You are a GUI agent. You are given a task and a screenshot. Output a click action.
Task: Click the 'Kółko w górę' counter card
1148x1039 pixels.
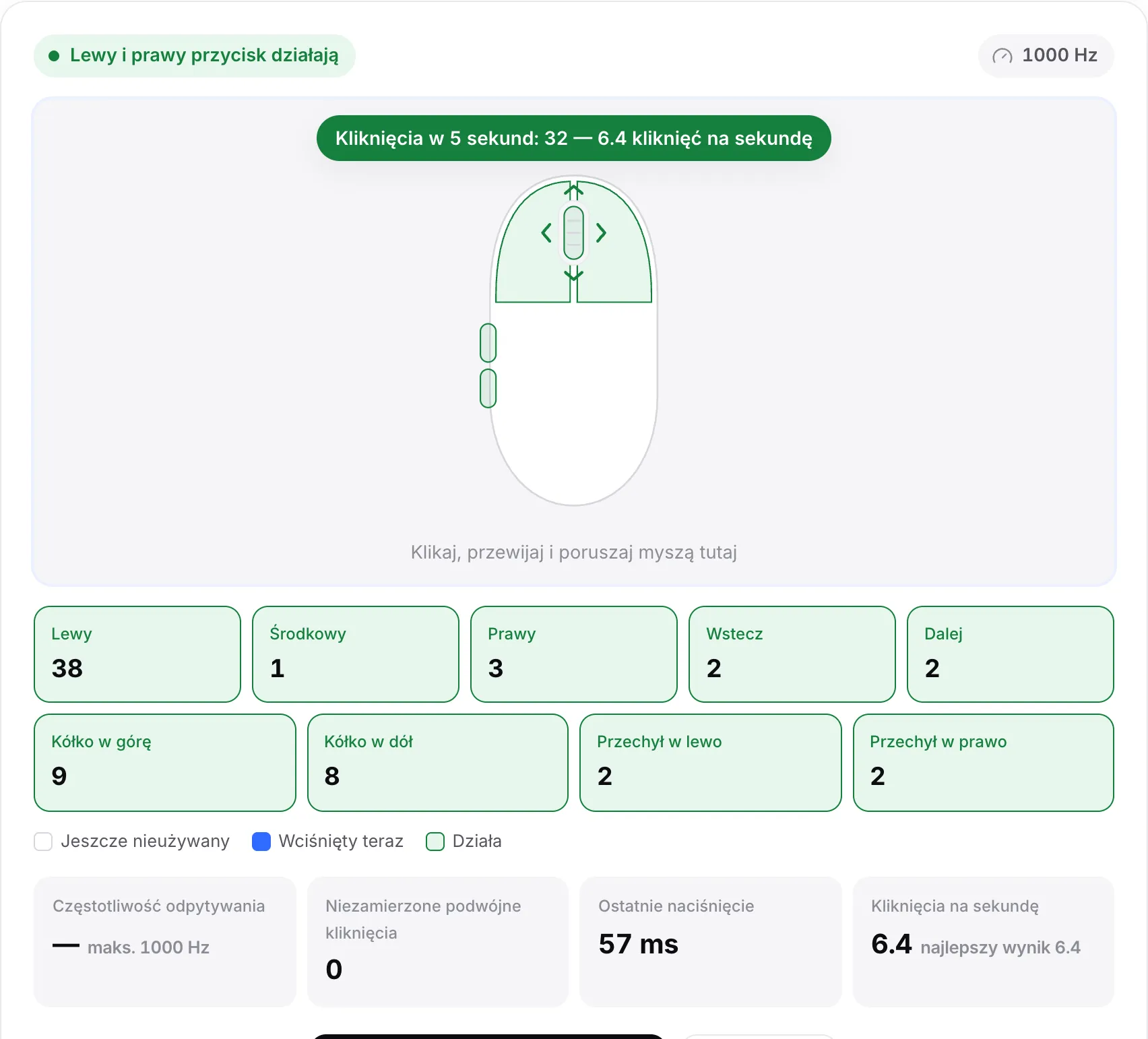tap(165, 763)
